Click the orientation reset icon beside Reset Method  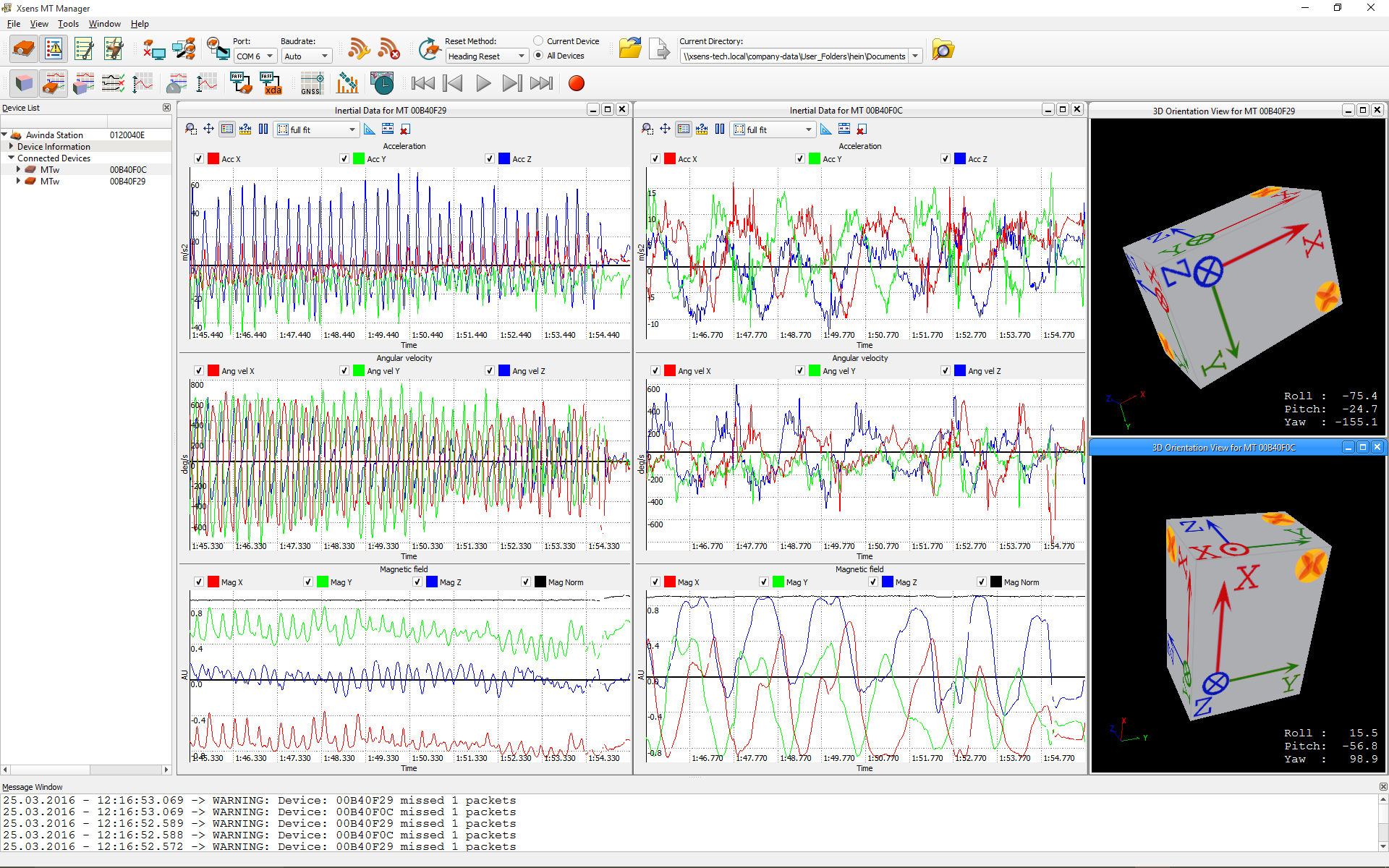[x=430, y=49]
